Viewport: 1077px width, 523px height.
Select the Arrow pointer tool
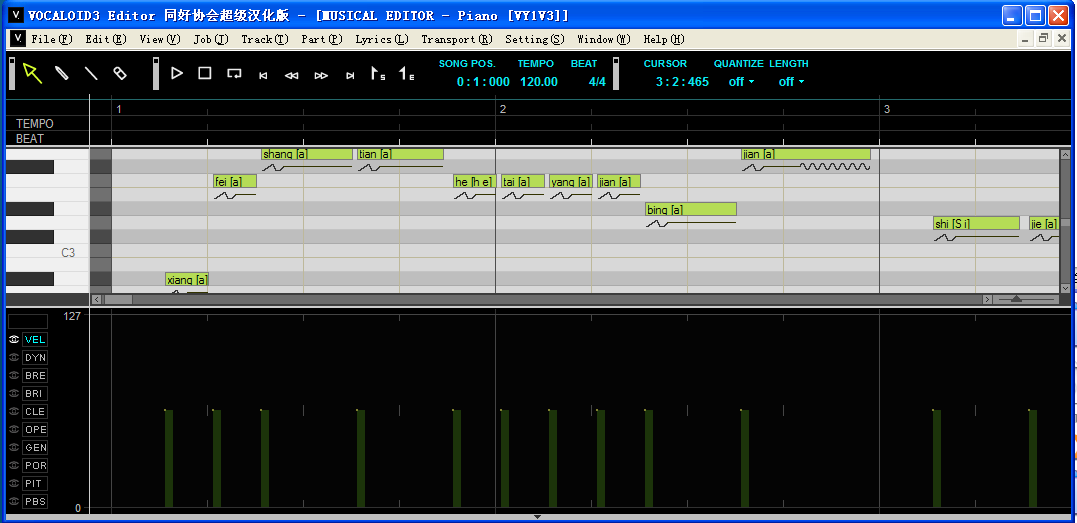tap(32, 73)
